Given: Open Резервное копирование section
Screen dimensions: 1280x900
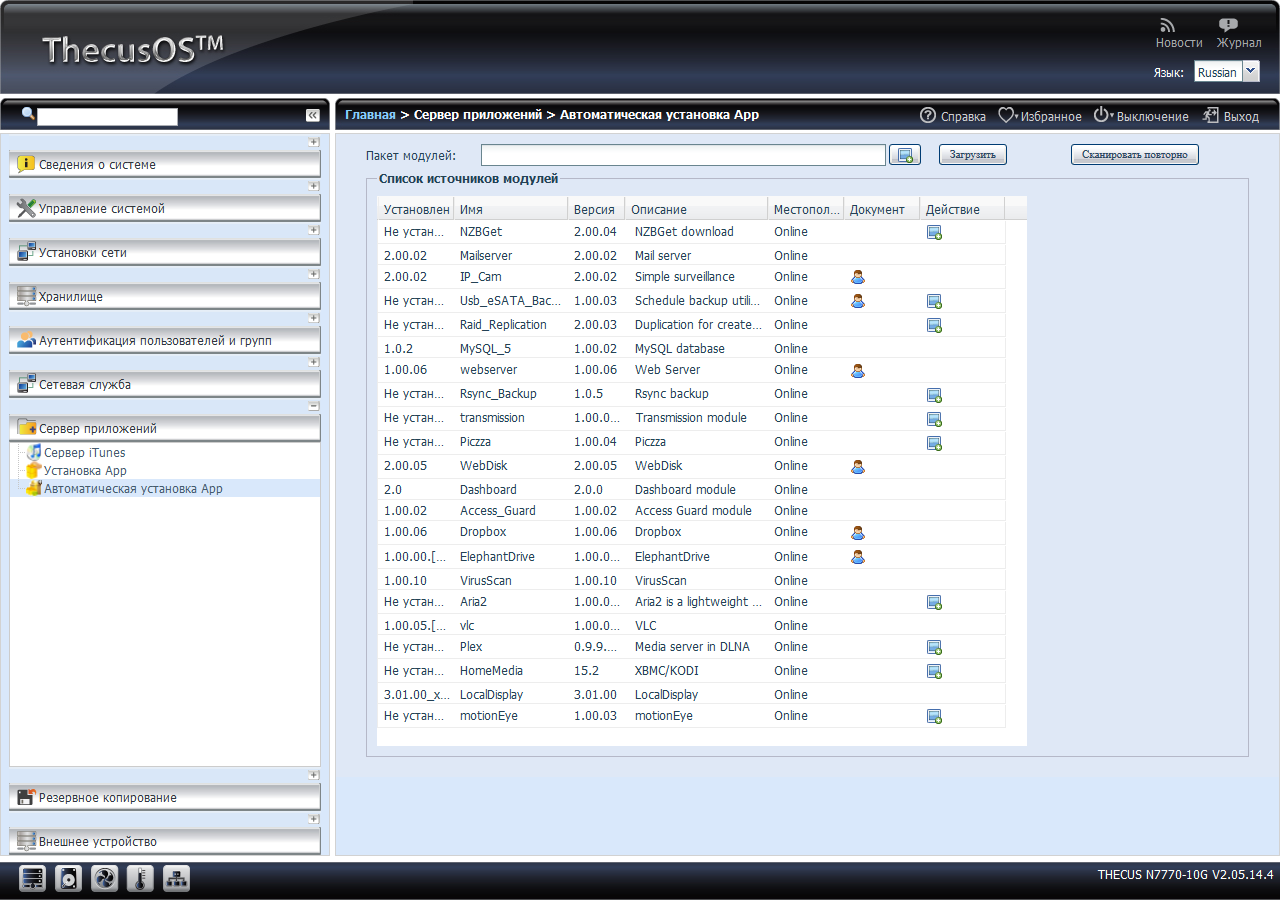Looking at the screenshot, I should [165, 797].
